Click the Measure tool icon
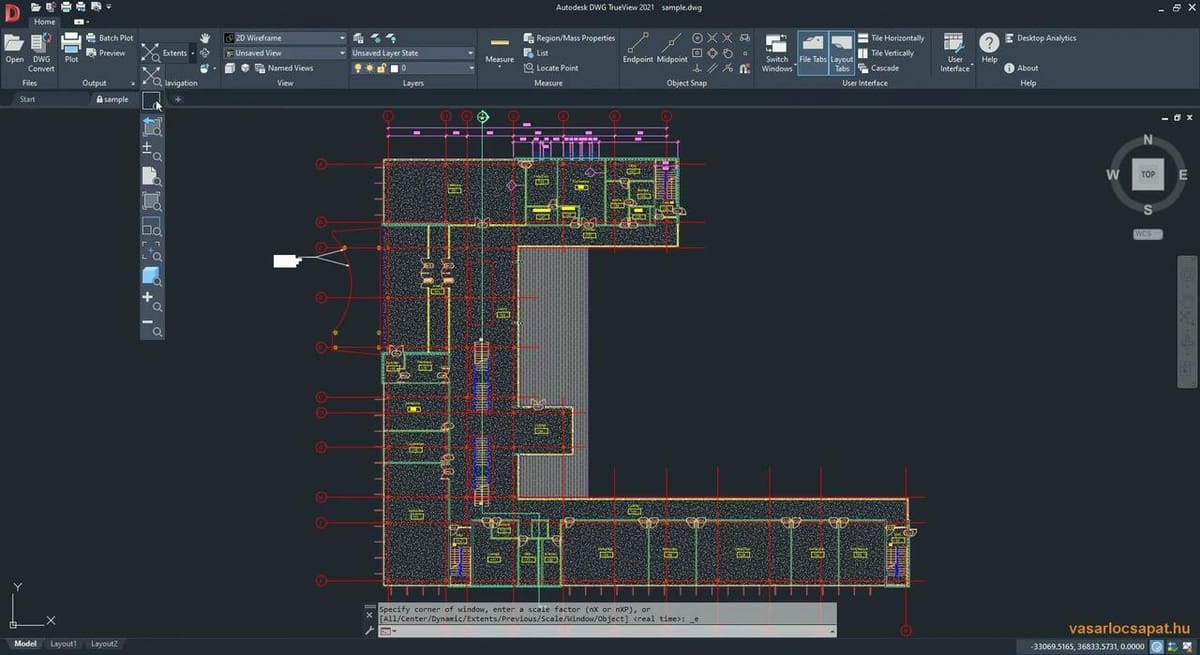Viewport: 1200px width, 655px height. click(x=499, y=44)
